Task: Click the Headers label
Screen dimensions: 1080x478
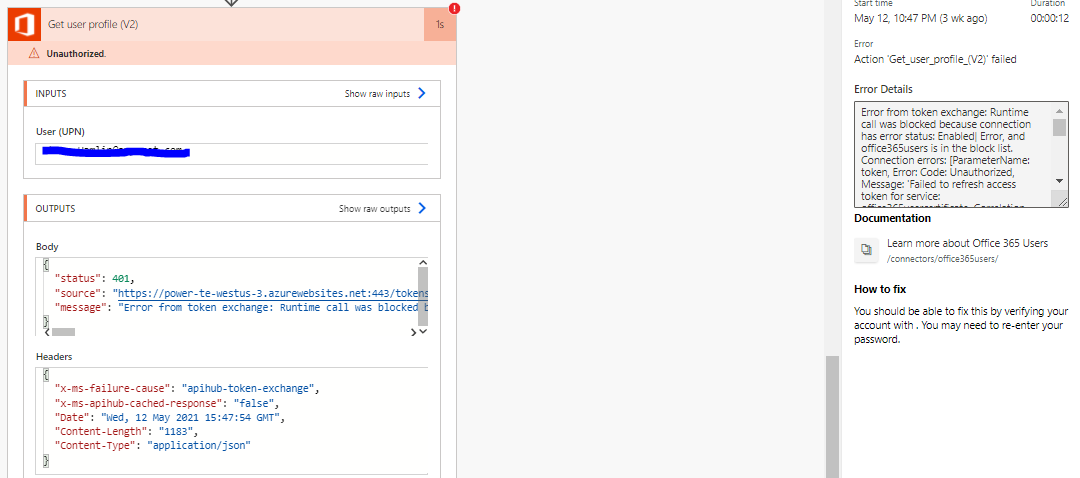Action: pos(54,357)
